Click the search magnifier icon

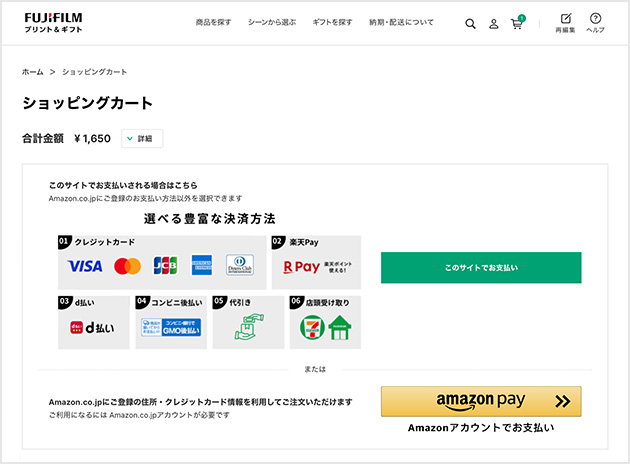470,24
